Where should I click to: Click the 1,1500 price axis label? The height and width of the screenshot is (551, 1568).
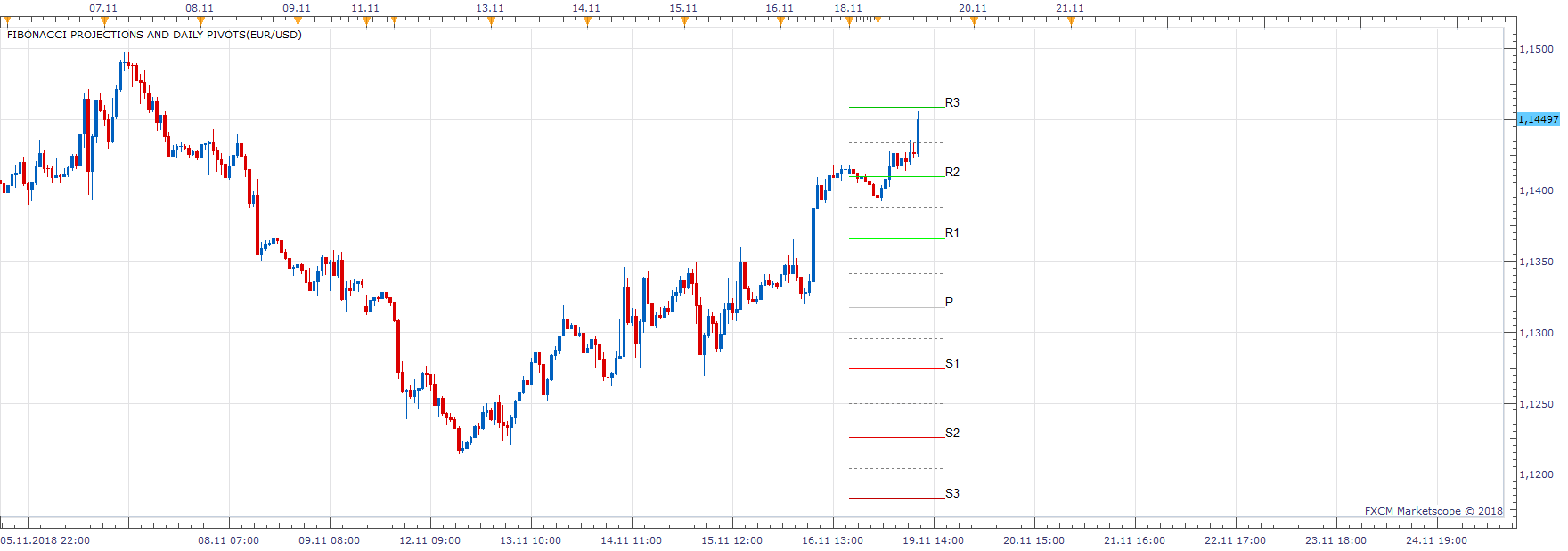pyautogui.click(x=1536, y=49)
